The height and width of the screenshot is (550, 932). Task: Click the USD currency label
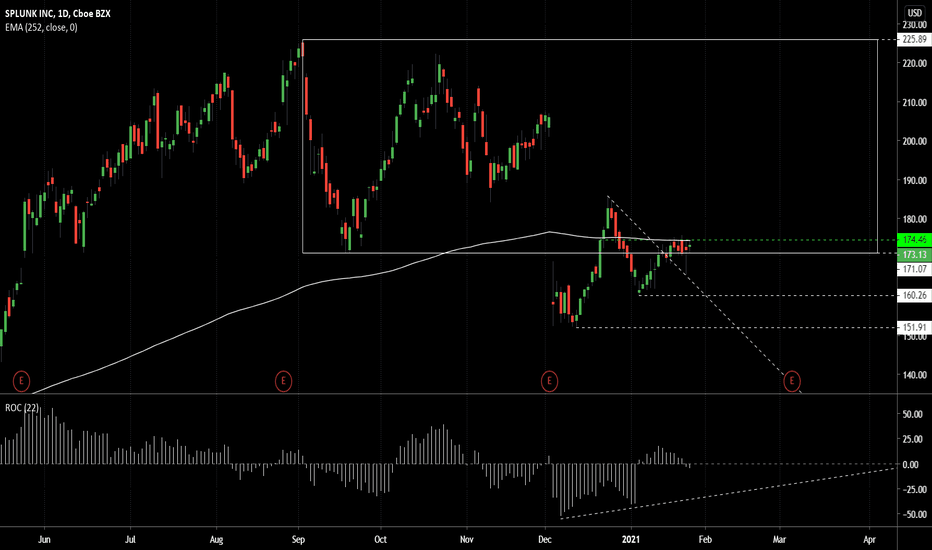coord(914,13)
